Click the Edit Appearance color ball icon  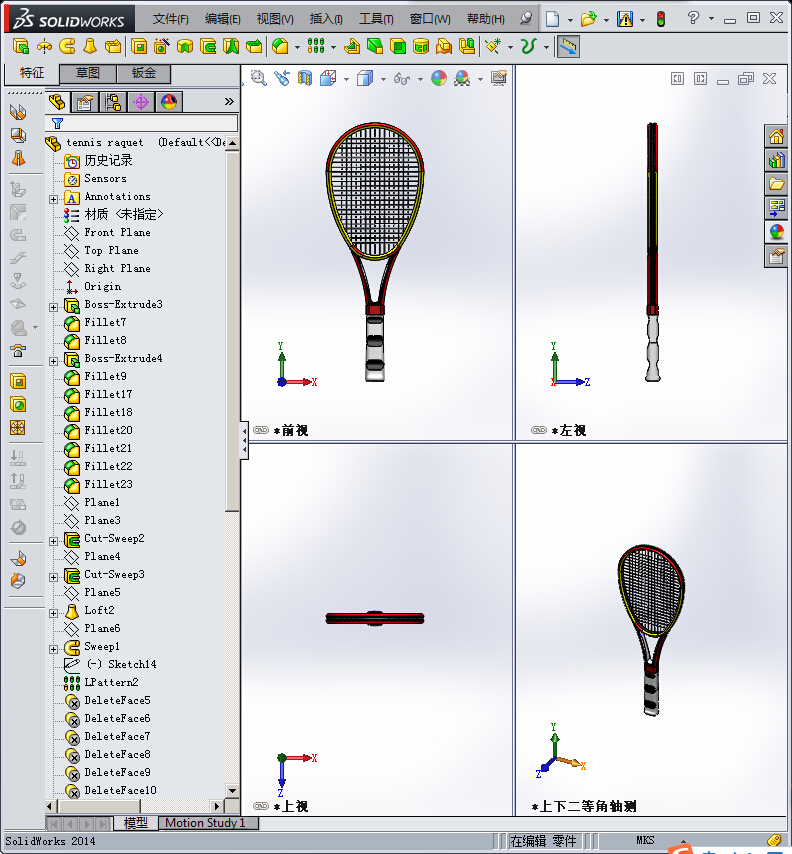(438, 78)
